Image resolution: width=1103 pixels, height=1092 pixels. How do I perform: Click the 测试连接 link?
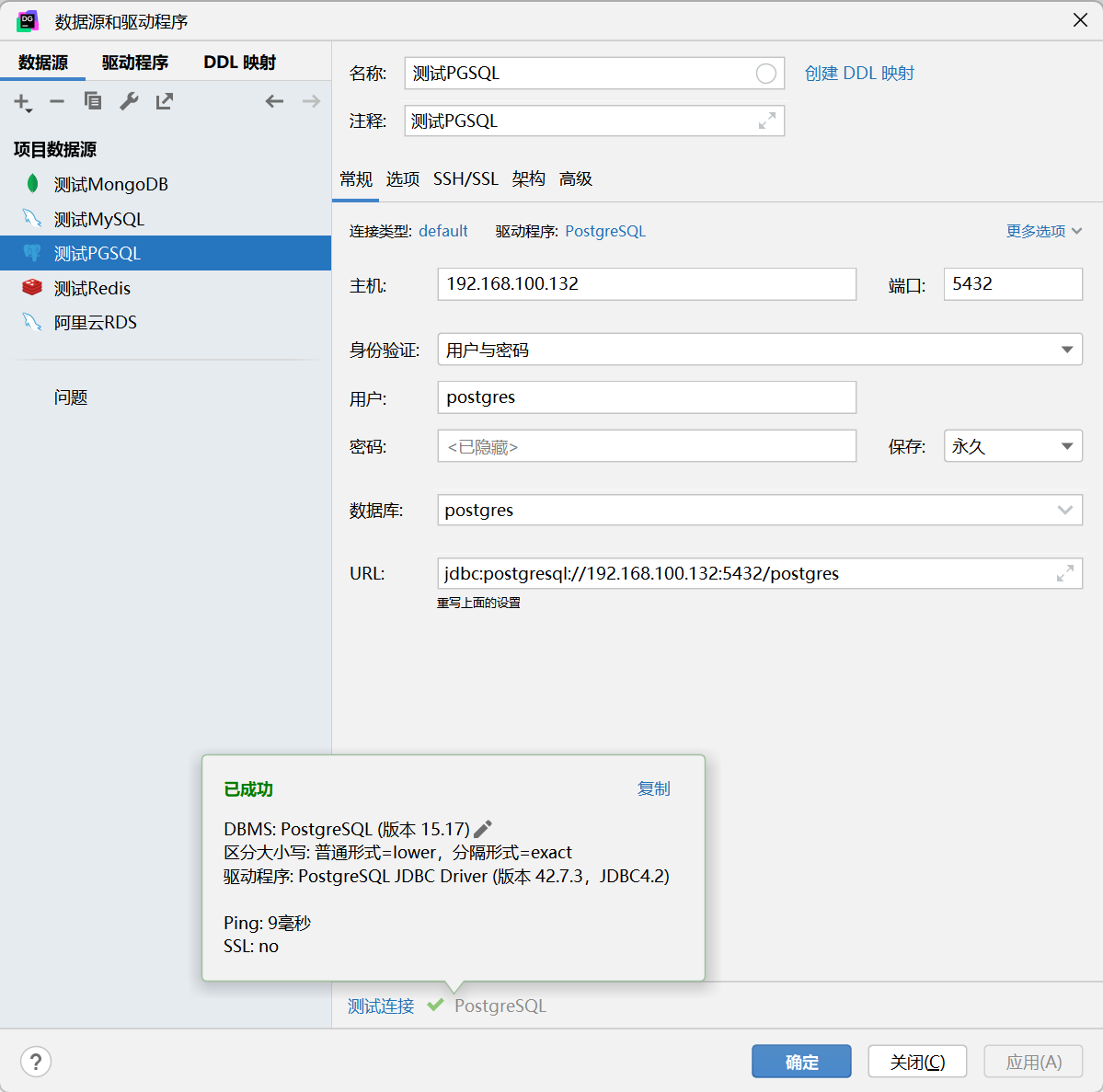381,1006
